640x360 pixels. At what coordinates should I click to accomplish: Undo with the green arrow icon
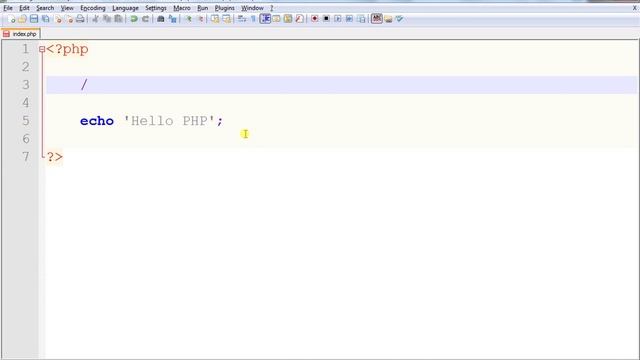pyautogui.click(x=134, y=19)
